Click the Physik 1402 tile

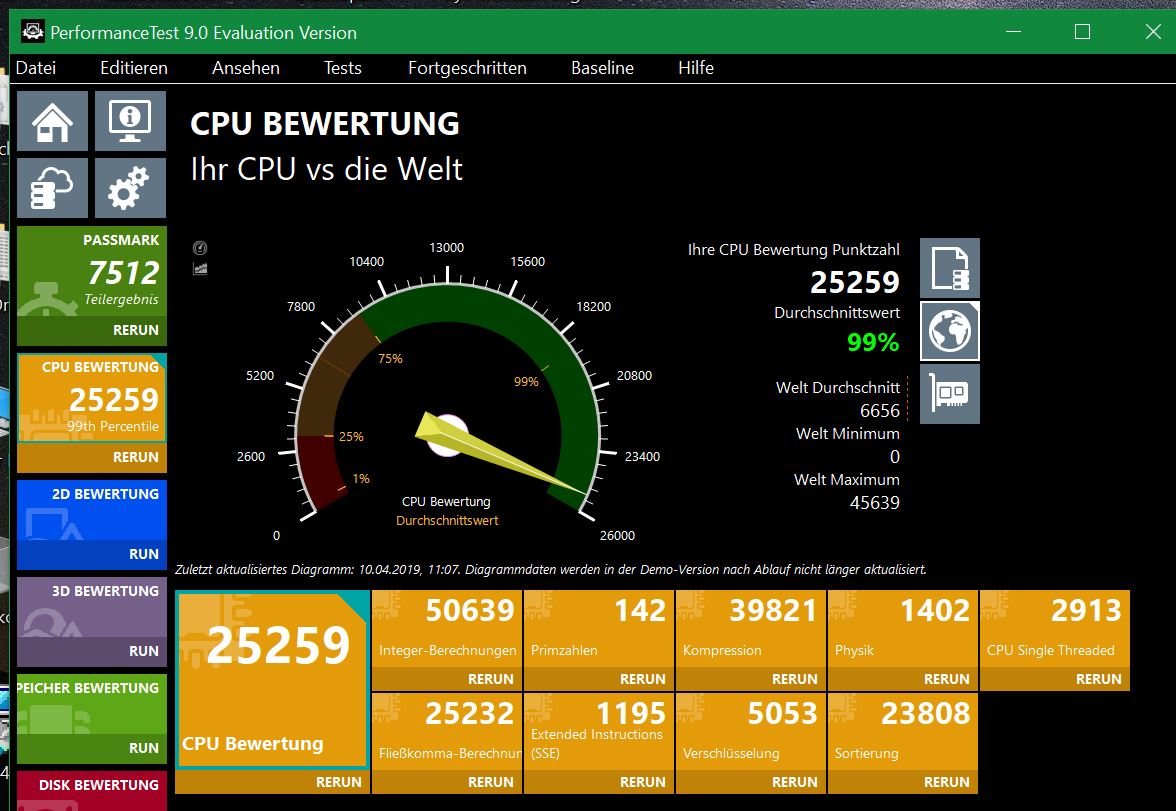[903, 629]
